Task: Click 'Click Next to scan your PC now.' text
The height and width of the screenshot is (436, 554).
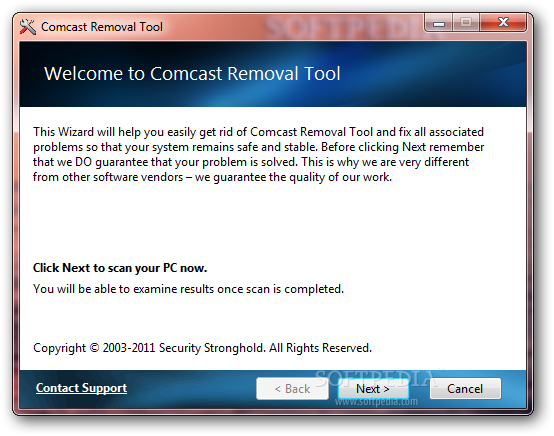Action: (x=120, y=268)
